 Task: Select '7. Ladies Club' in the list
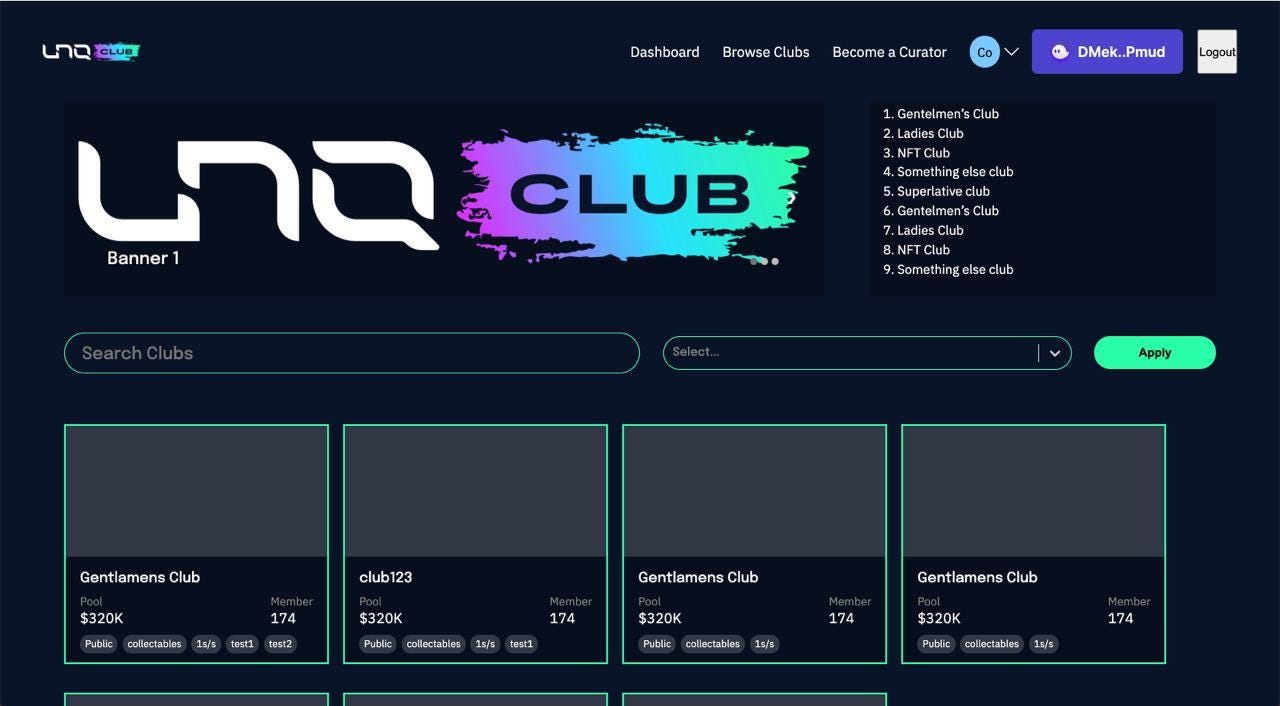(923, 230)
